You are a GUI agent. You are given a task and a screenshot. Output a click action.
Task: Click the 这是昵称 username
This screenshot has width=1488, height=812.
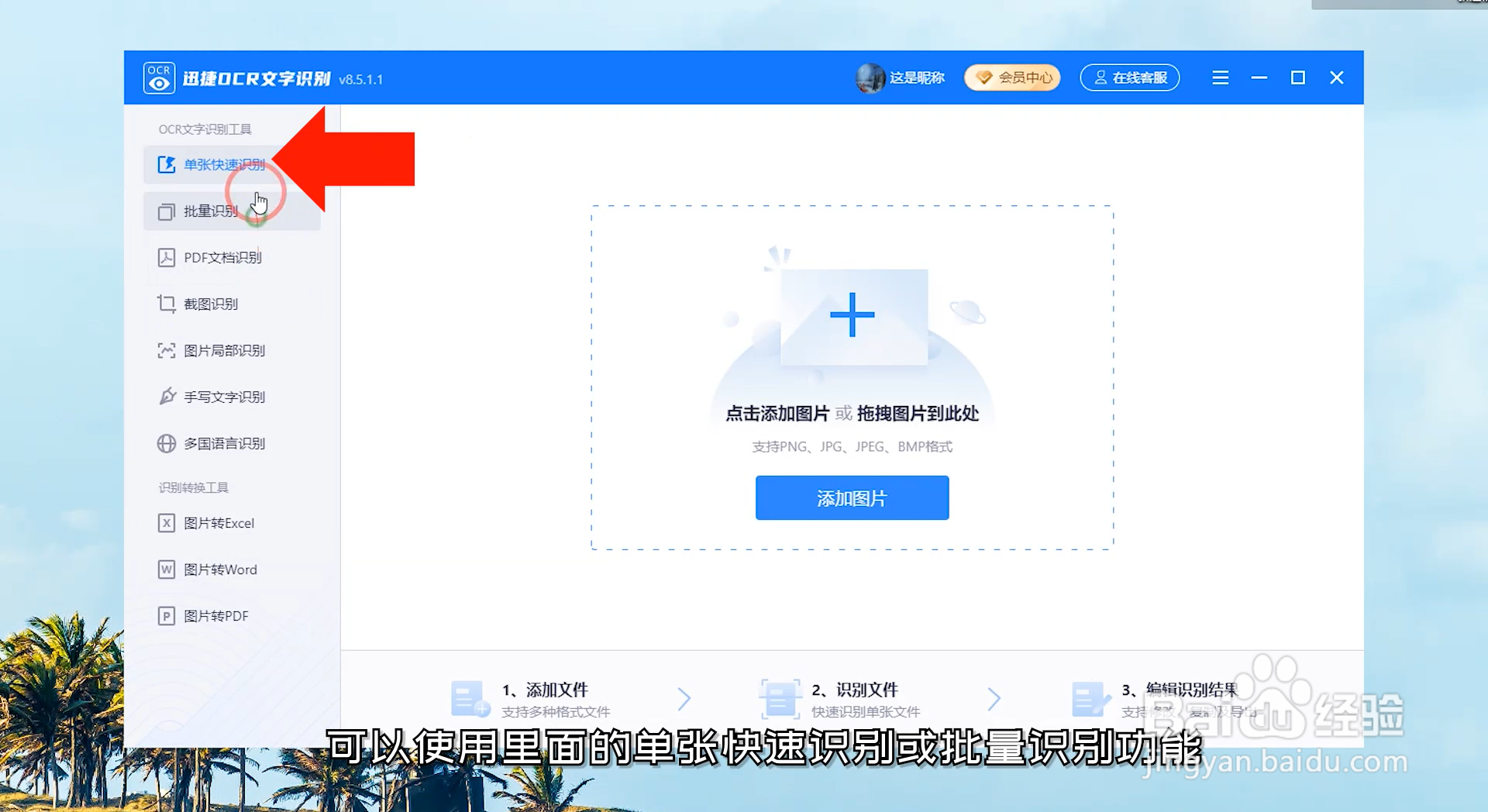917,77
